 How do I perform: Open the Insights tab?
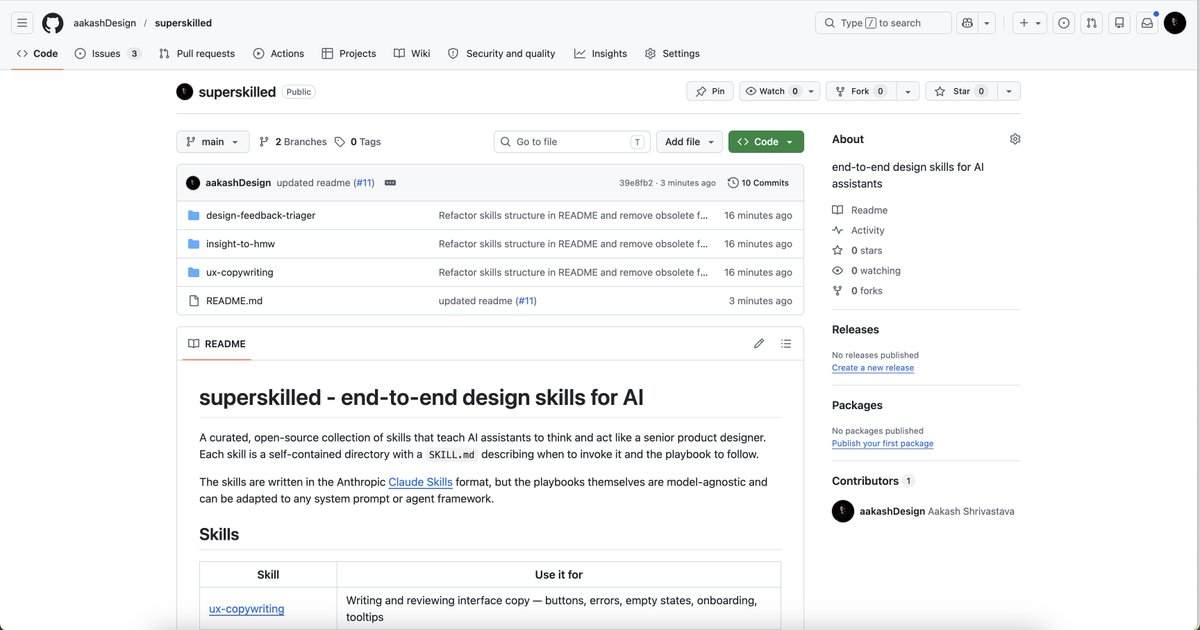(x=601, y=54)
